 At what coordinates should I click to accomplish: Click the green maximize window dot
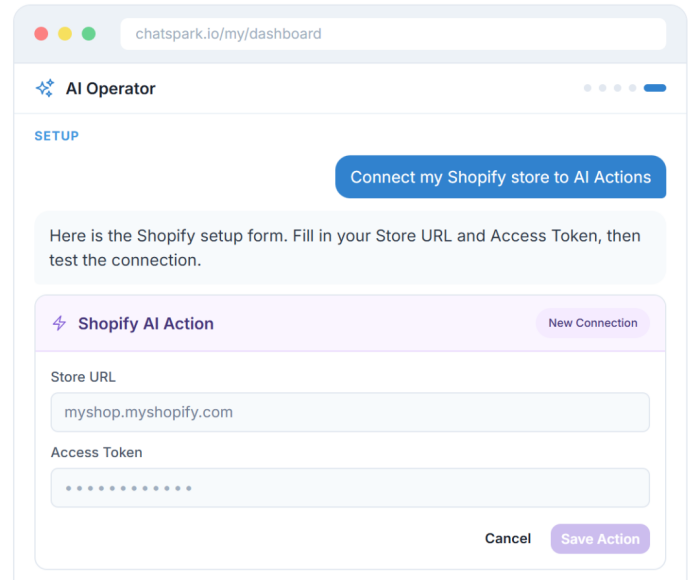pyautogui.click(x=89, y=34)
